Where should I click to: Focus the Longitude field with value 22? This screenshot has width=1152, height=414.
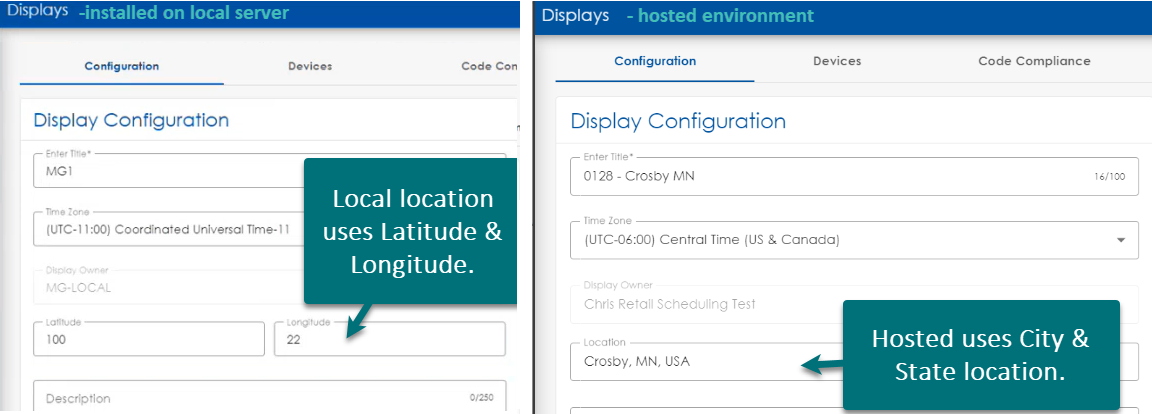[x=388, y=340]
